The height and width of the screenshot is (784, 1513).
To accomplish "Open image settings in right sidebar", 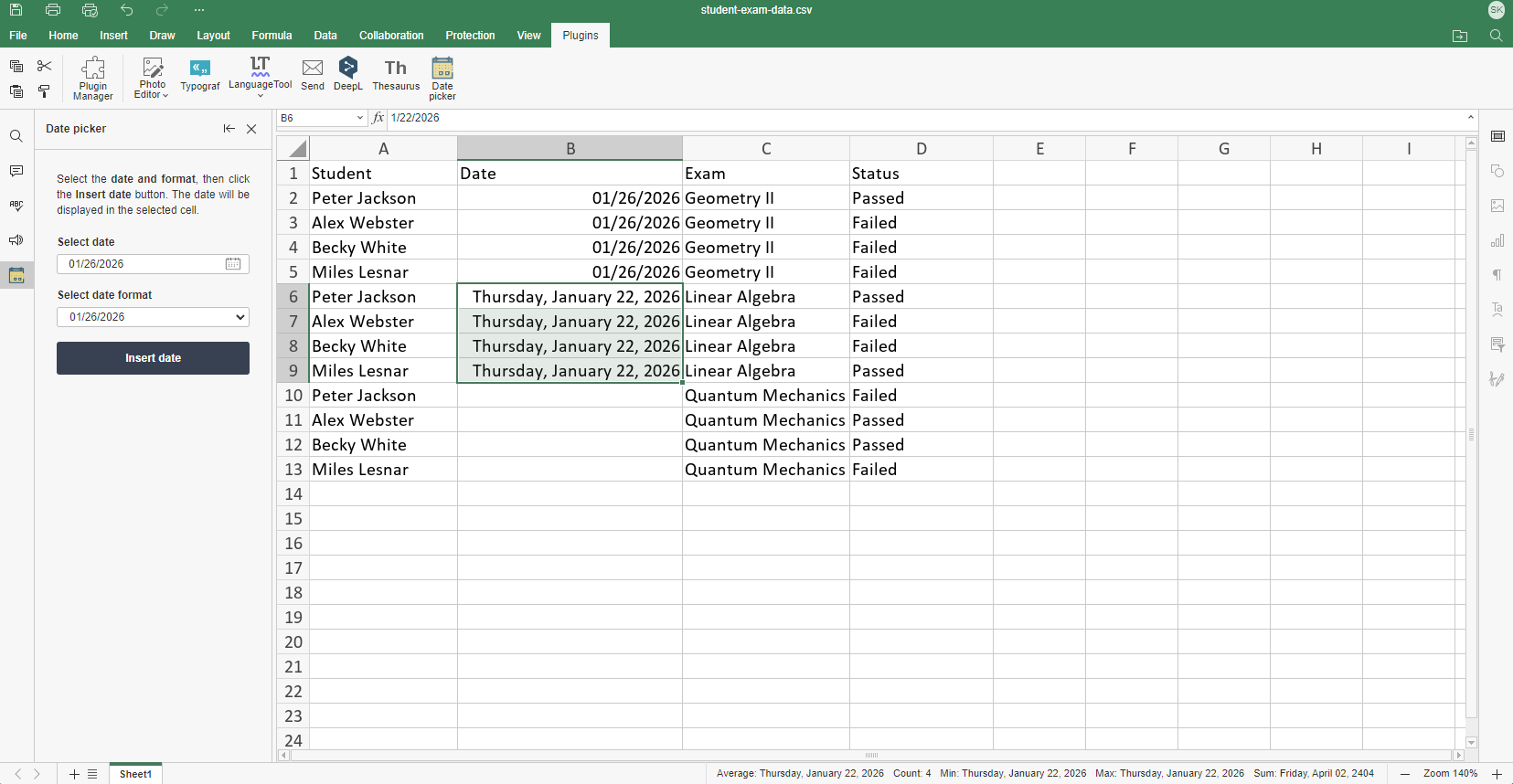I will pyautogui.click(x=1497, y=206).
